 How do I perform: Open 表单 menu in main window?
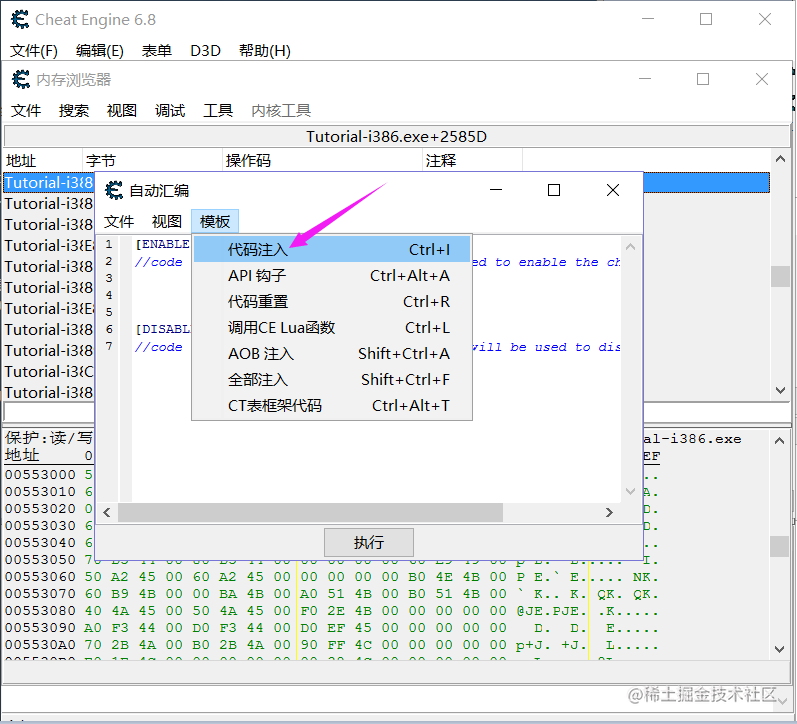157,50
